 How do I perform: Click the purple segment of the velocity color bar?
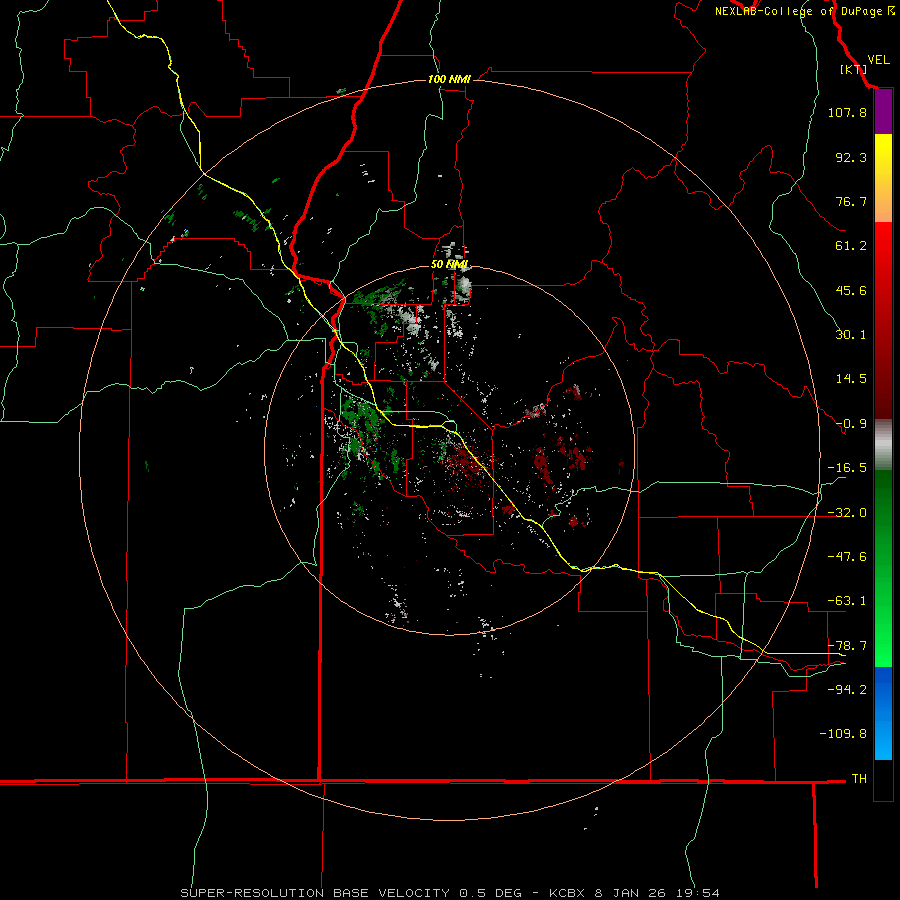pos(883,112)
